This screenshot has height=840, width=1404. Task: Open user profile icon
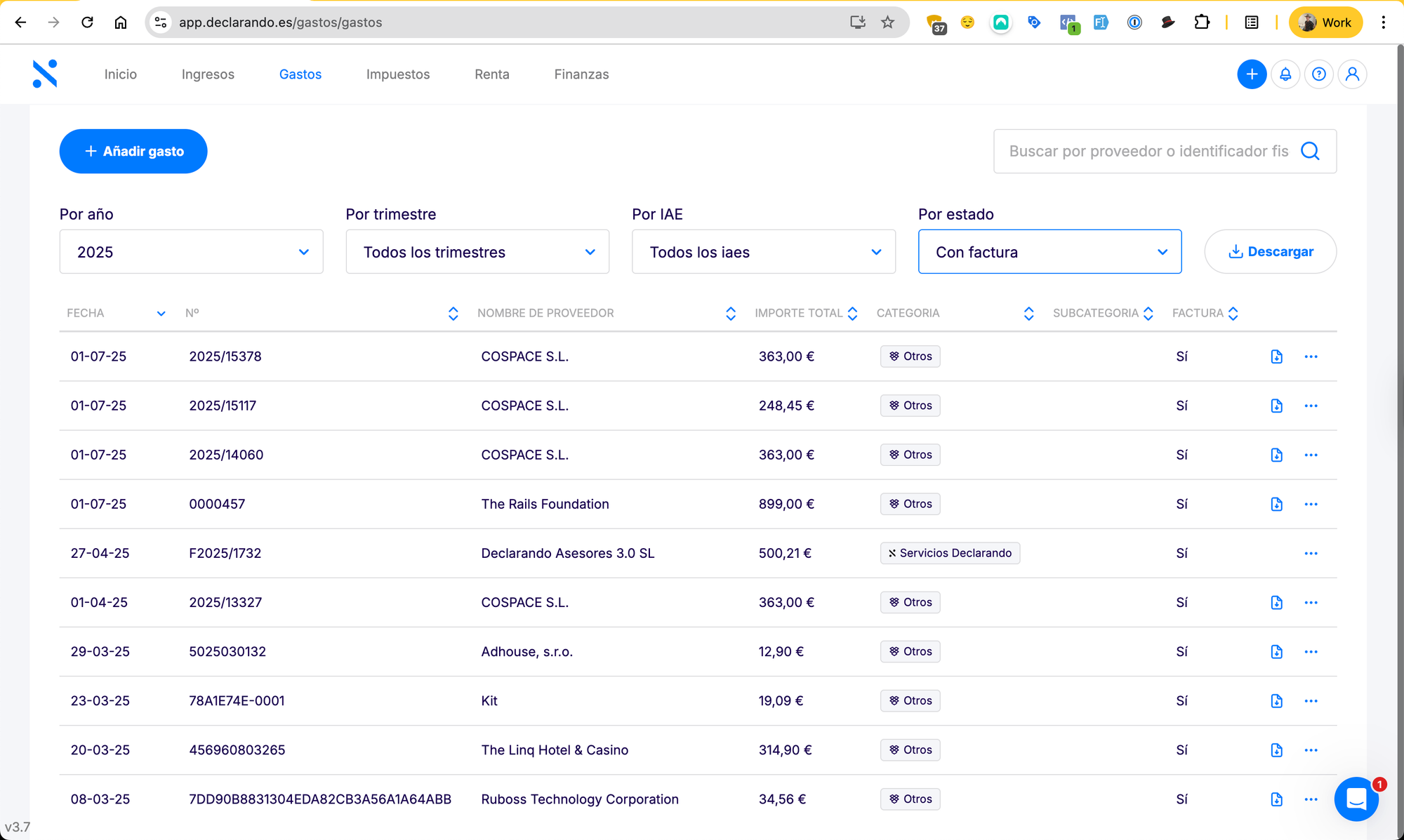point(1352,74)
